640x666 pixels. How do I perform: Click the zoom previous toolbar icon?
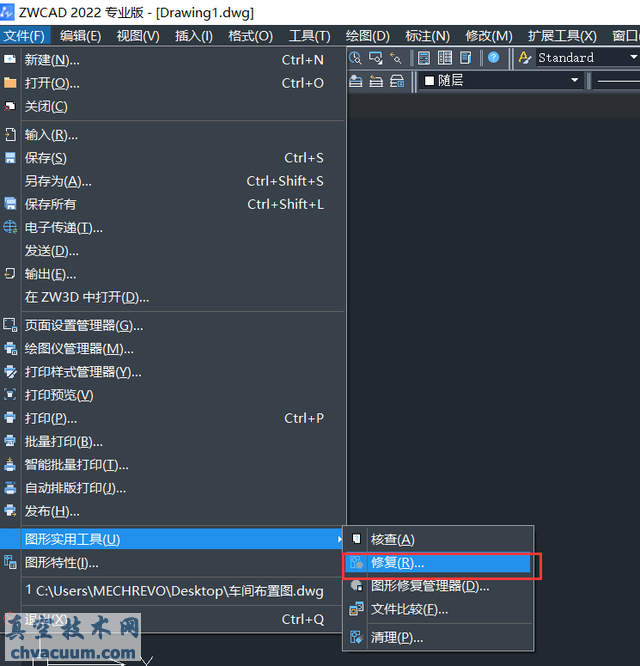pos(396,58)
